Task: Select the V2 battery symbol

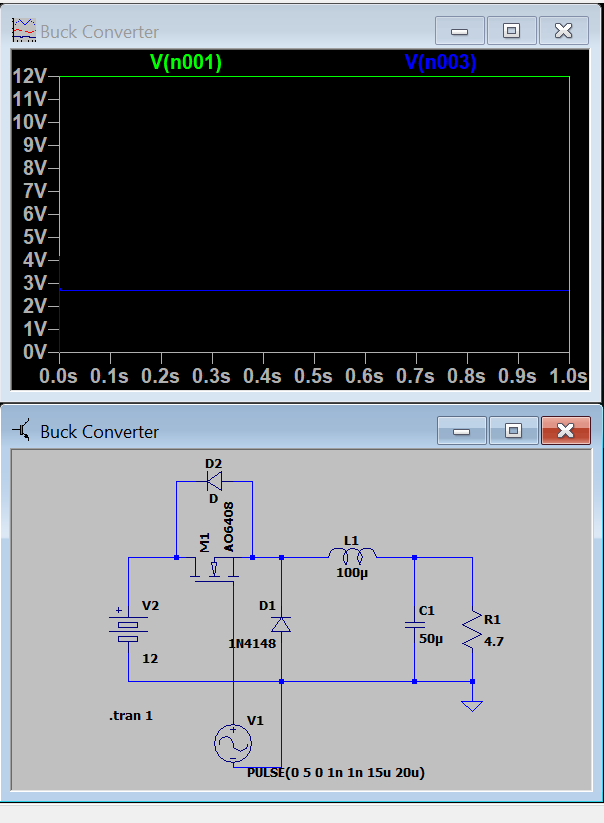Action: click(128, 628)
